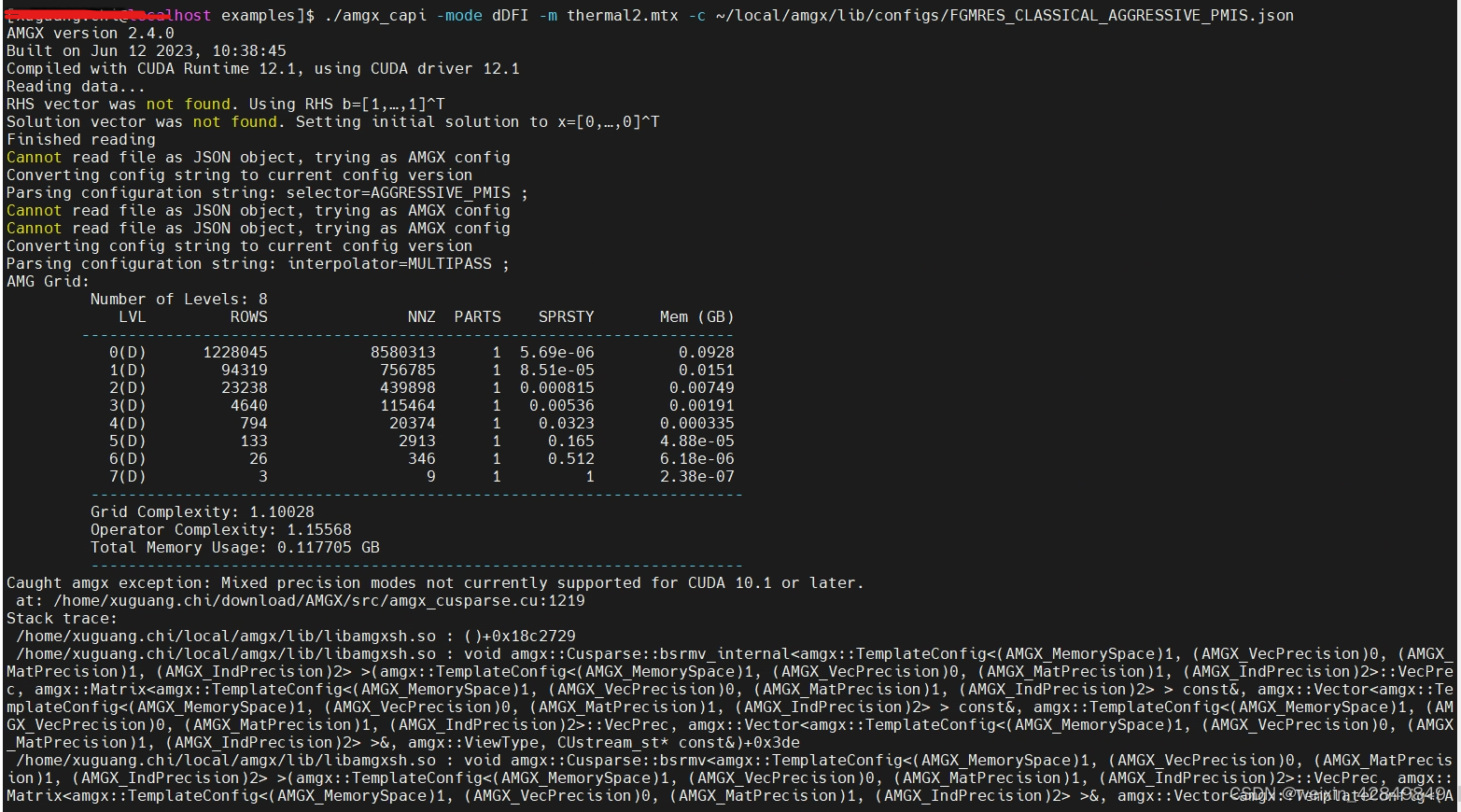Click 'interpolator=MULTIPASS' configuration string

[x=389, y=264]
